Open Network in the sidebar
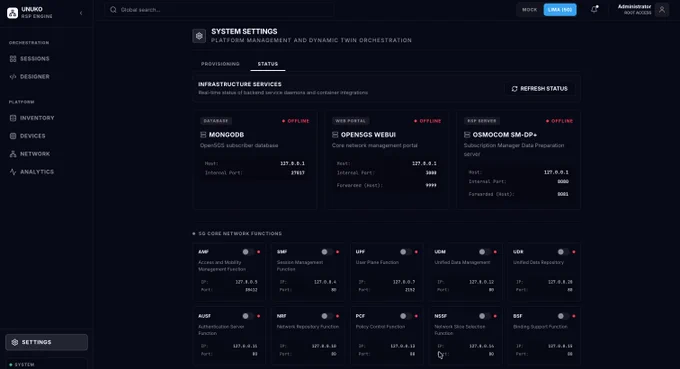The height and width of the screenshot is (369, 680). (46, 154)
